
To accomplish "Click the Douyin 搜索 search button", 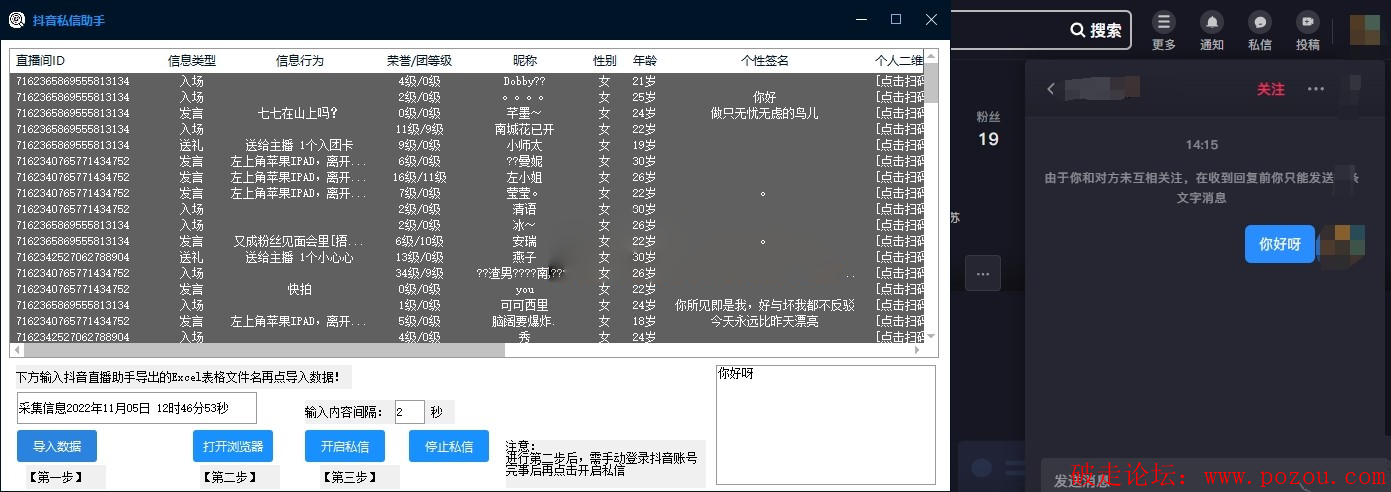I will coord(1096,30).
